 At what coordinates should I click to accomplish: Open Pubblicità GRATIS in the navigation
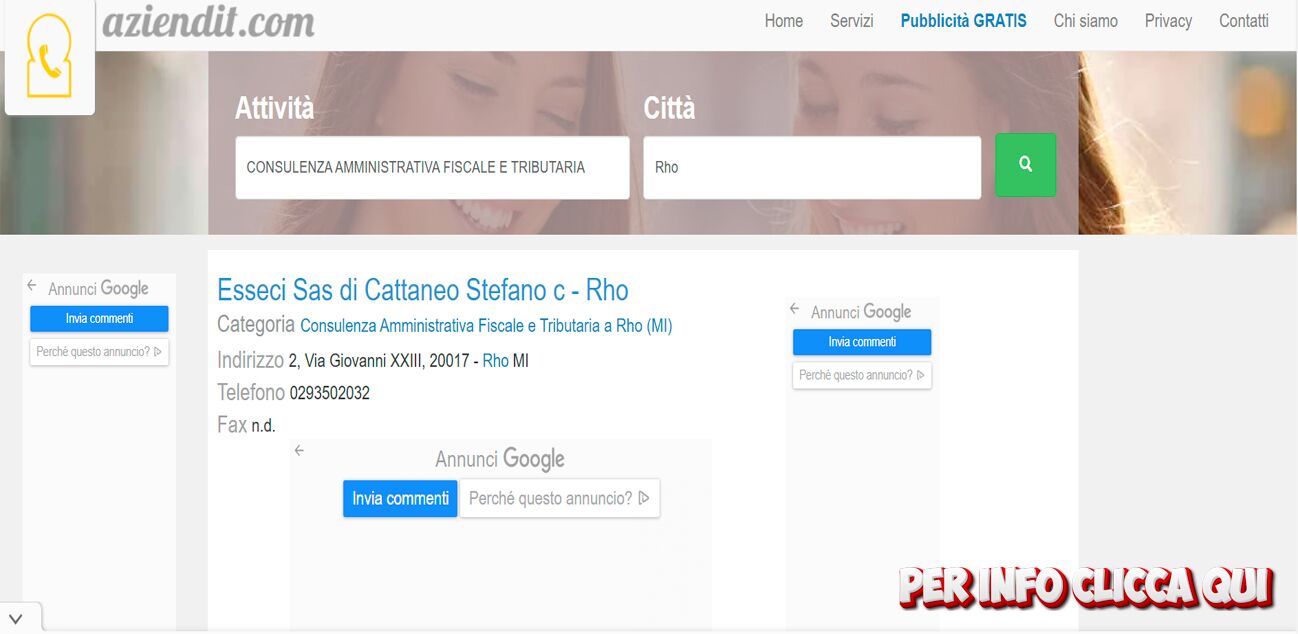click(963, 21)
